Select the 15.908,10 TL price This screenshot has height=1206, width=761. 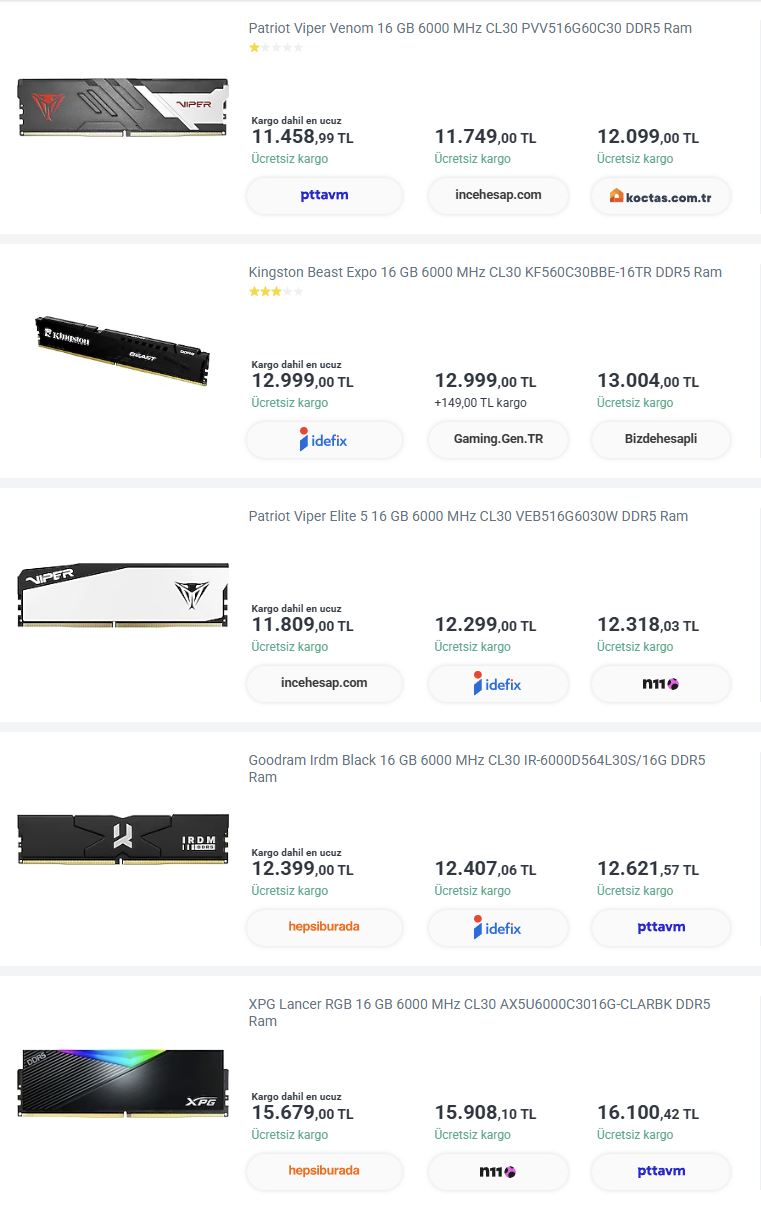tap(485, 1113)
